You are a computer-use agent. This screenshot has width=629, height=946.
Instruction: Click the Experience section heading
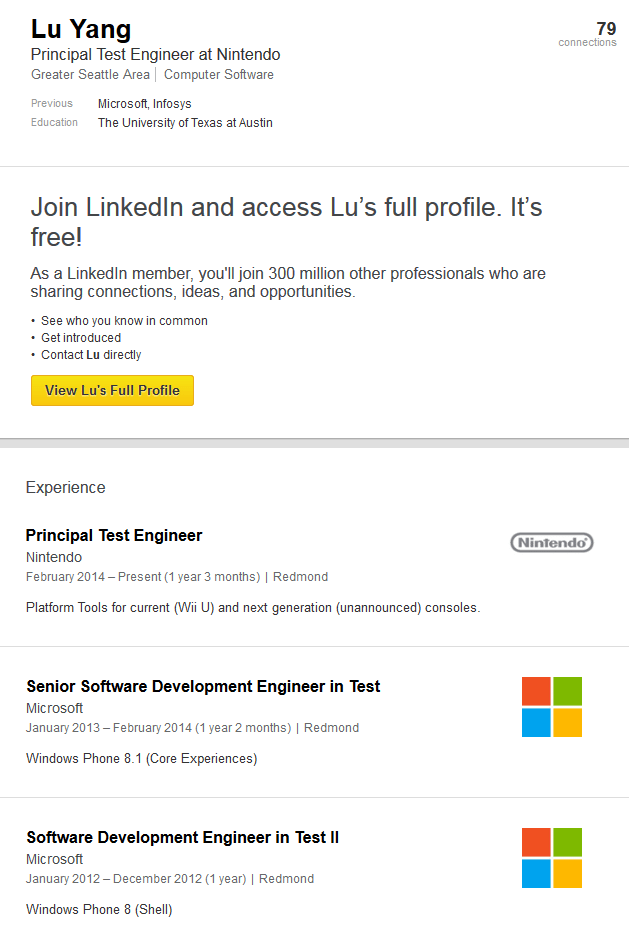tap(65, 488)
